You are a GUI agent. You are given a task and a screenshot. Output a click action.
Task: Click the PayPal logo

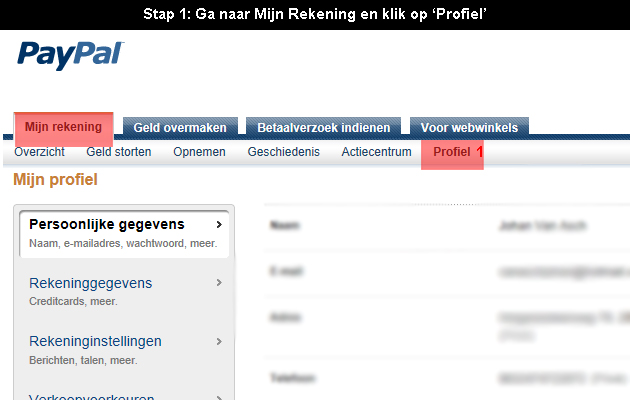pos(70,55)
